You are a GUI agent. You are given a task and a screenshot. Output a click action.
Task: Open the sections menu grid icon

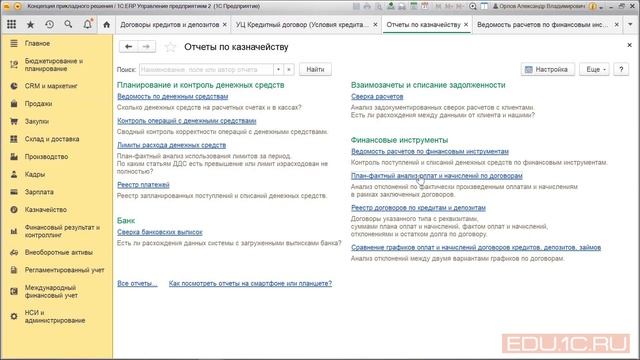[x=11, y=24]
